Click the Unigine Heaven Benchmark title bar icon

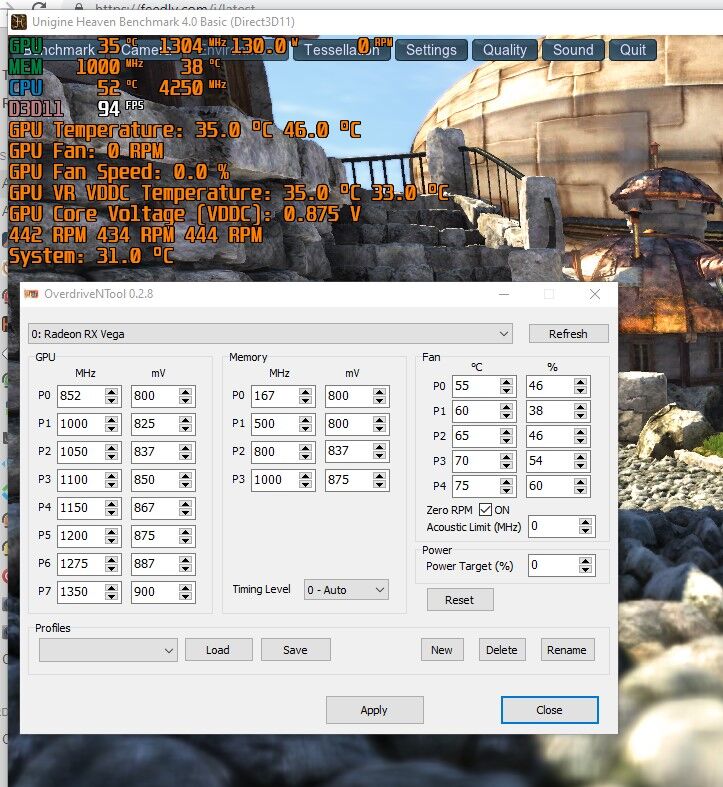click(x=19, y=22)
